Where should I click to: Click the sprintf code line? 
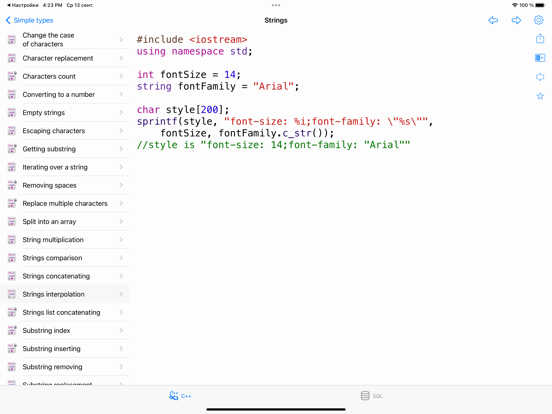coord(285,121)
